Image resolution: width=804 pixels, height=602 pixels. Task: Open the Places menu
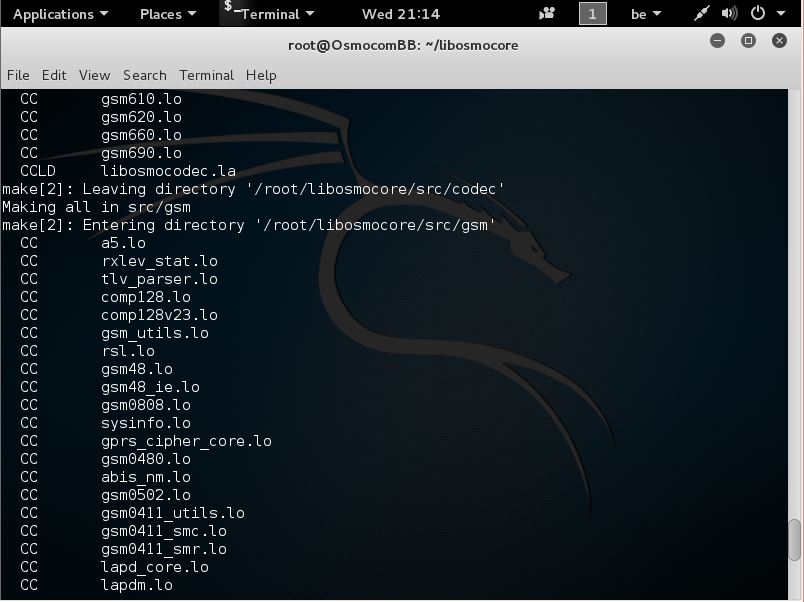click(168, 14)
